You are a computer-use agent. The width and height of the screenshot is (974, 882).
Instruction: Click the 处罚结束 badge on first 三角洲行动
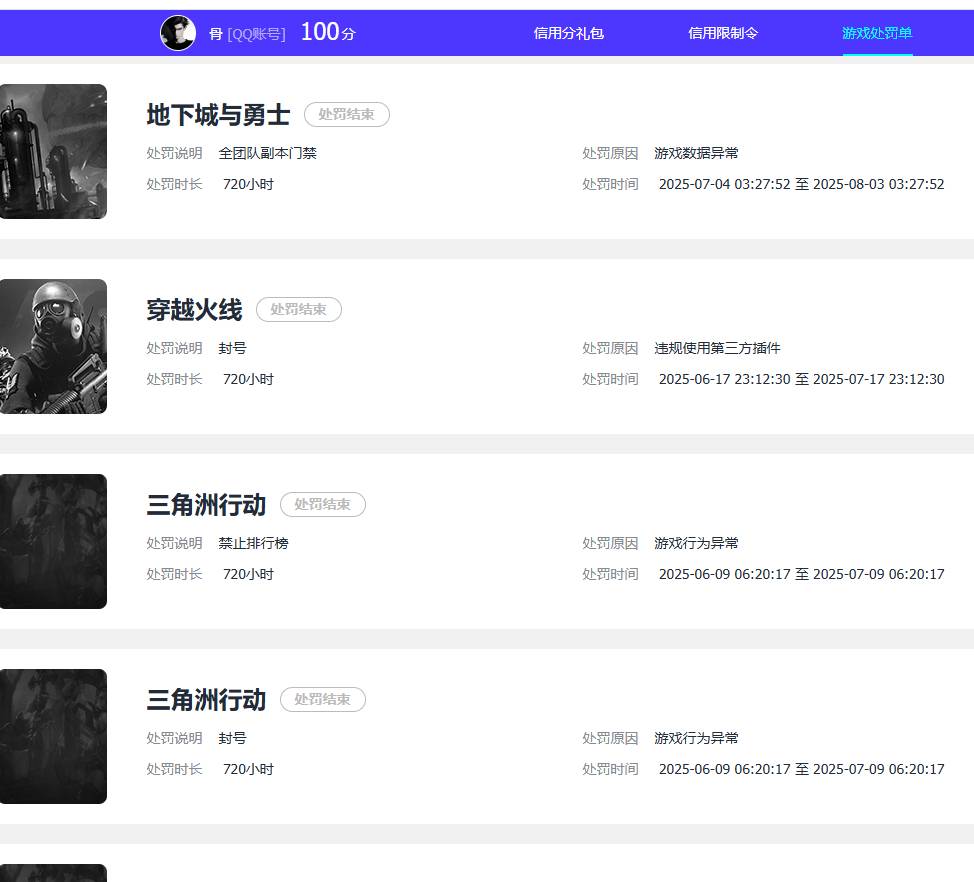click(323, 504)
